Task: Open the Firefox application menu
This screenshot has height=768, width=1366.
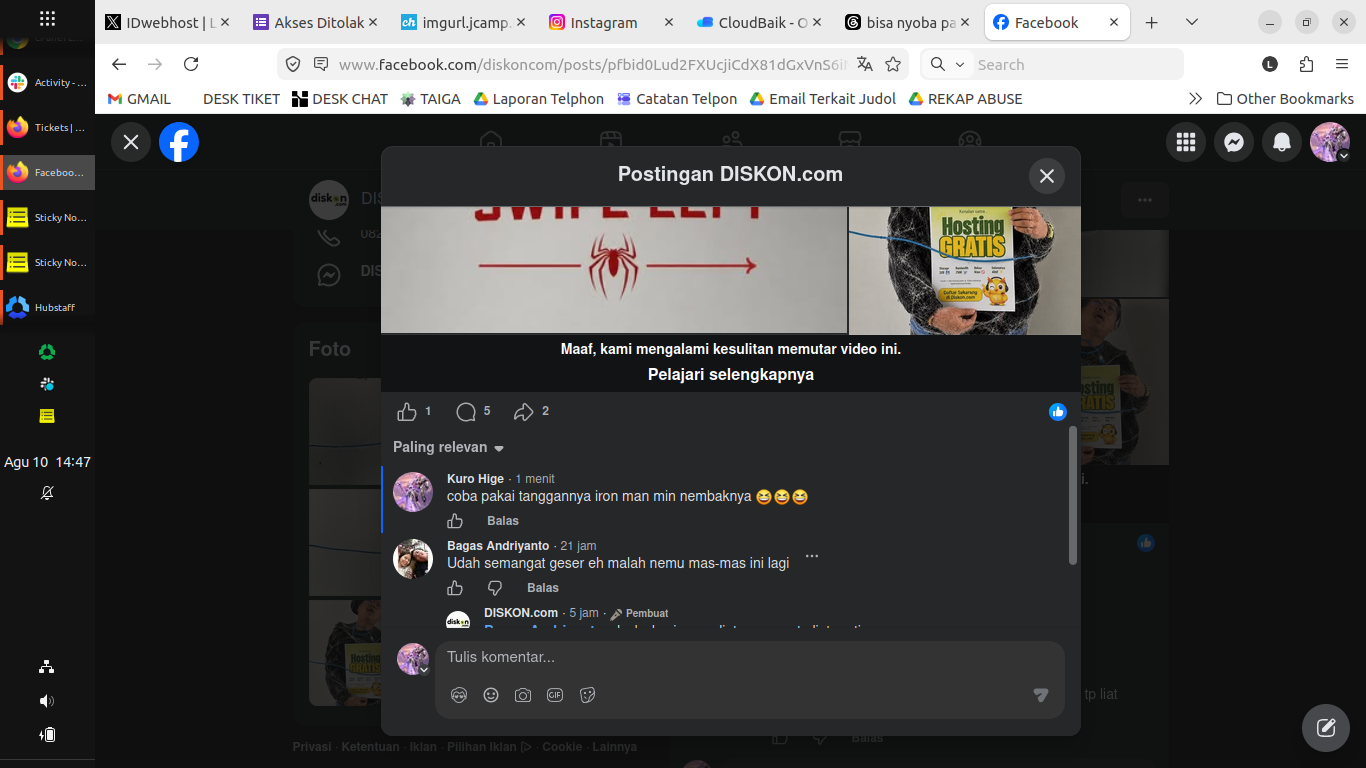Action: click(1342, 64)
